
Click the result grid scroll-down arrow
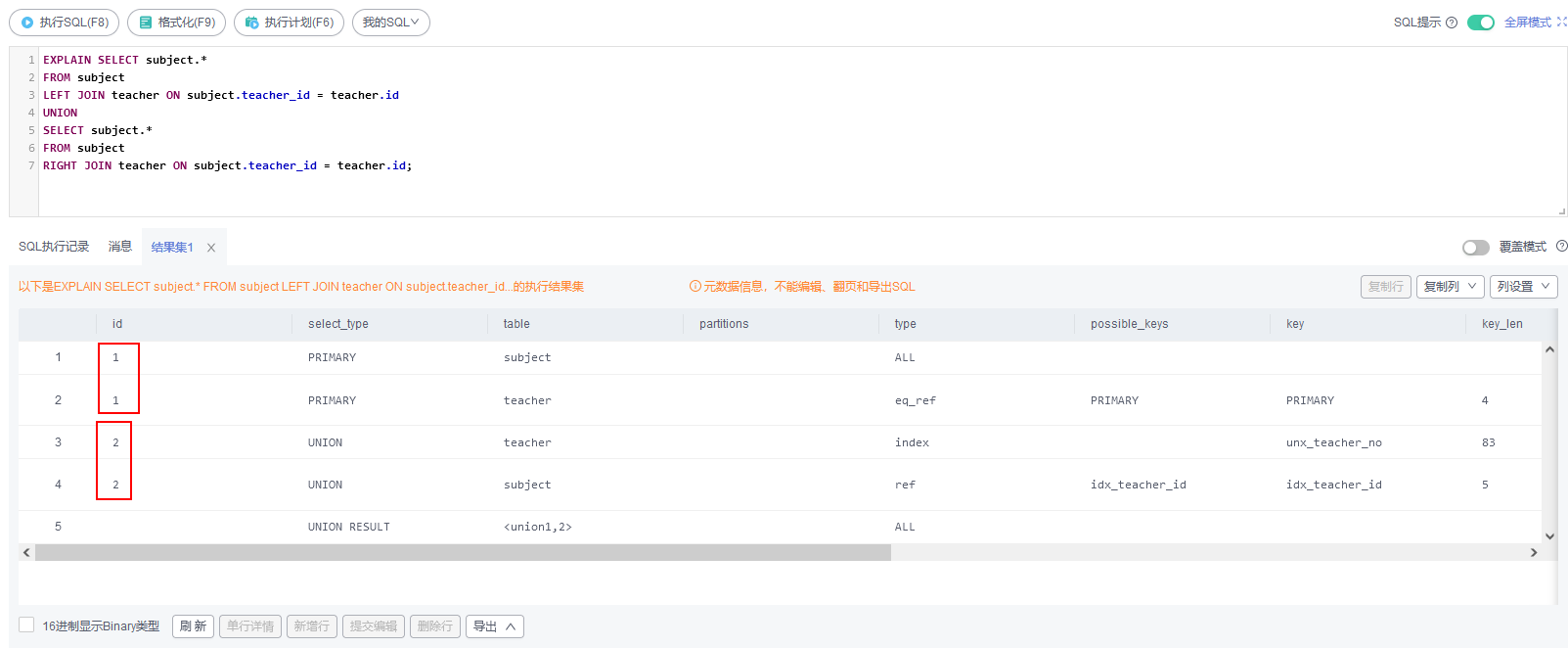point(1549,535)
